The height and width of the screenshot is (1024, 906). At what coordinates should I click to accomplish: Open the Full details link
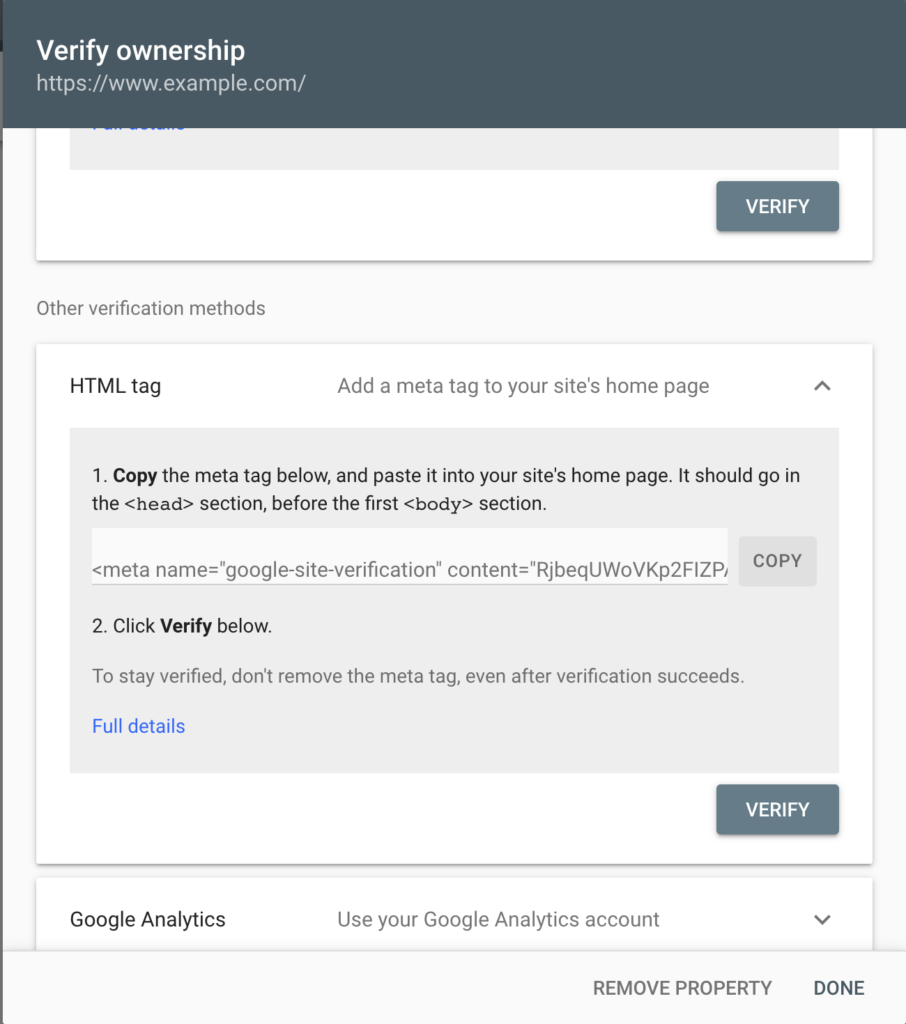click(138, 726)
